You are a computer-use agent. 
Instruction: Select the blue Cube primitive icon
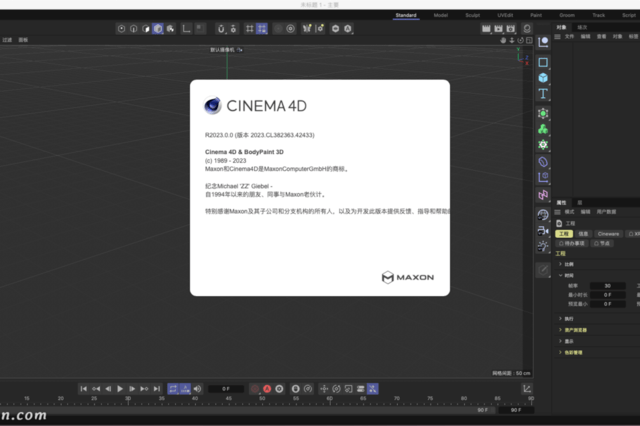point(543,78)
